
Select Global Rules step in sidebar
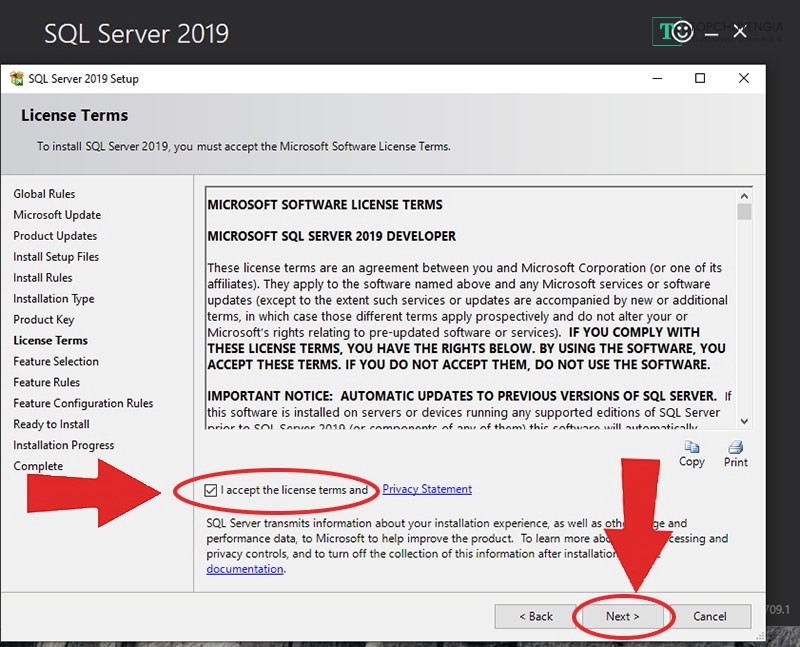point(44,194)
